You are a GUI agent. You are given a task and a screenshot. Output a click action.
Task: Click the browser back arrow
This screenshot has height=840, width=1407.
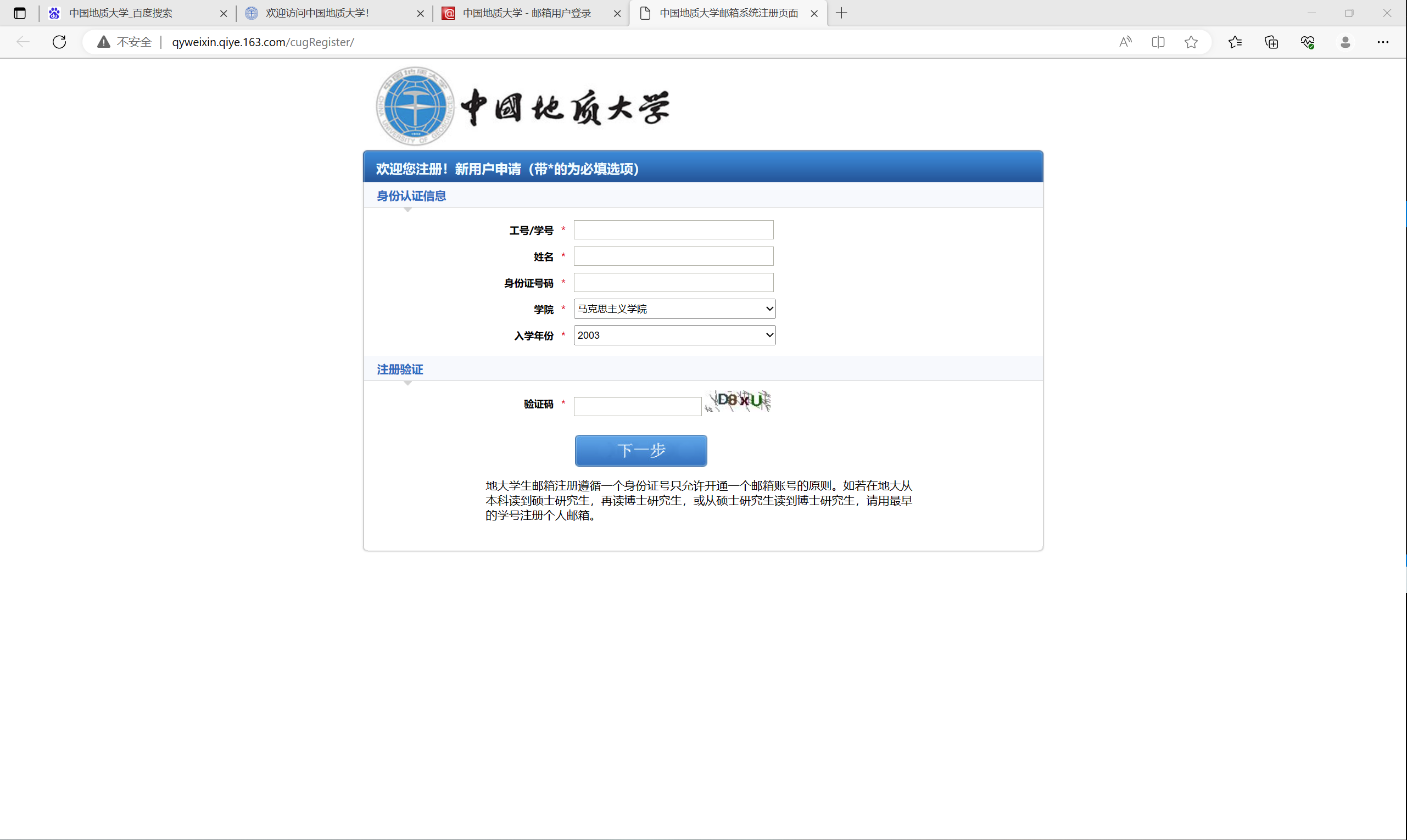[x=23, y=42]
